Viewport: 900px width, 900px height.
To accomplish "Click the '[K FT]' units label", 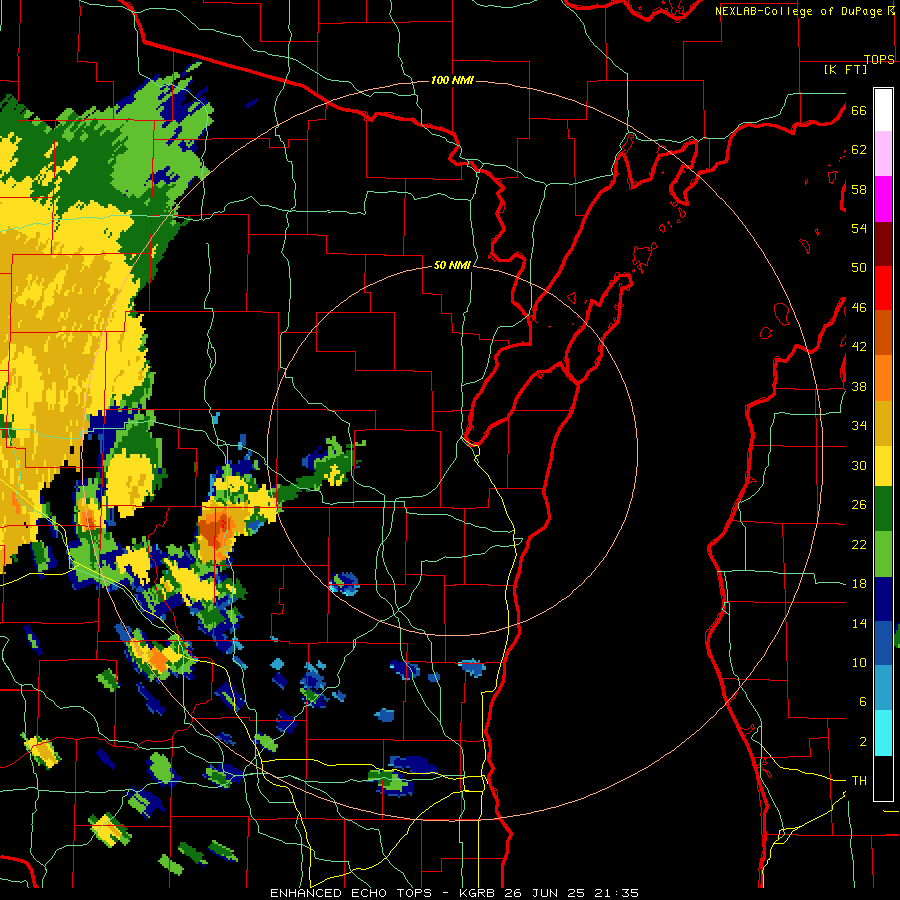I will click(845, 69).
